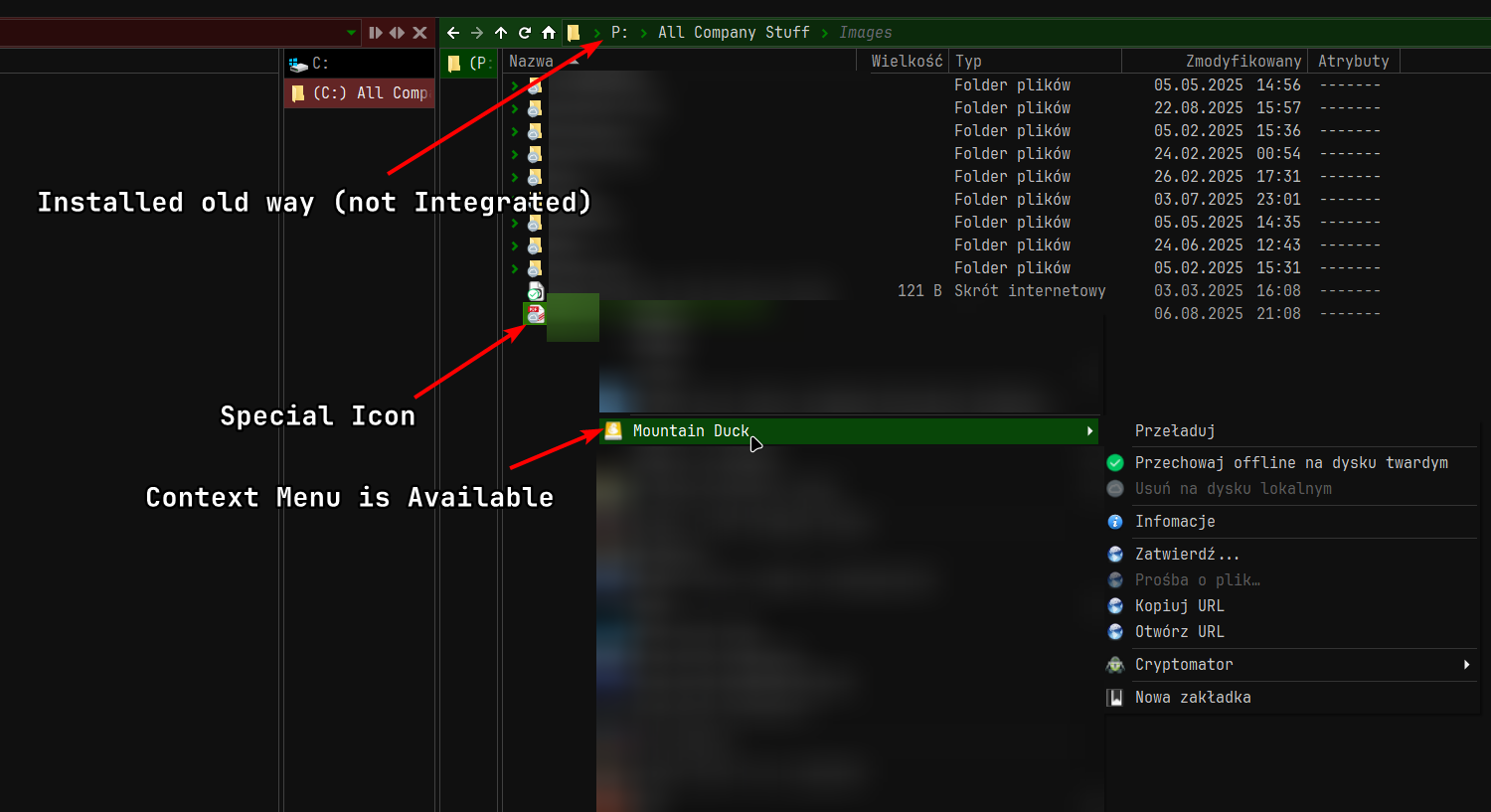Refresh the current folder listing
Screen dimensions: 1491x812
point(525,33)
